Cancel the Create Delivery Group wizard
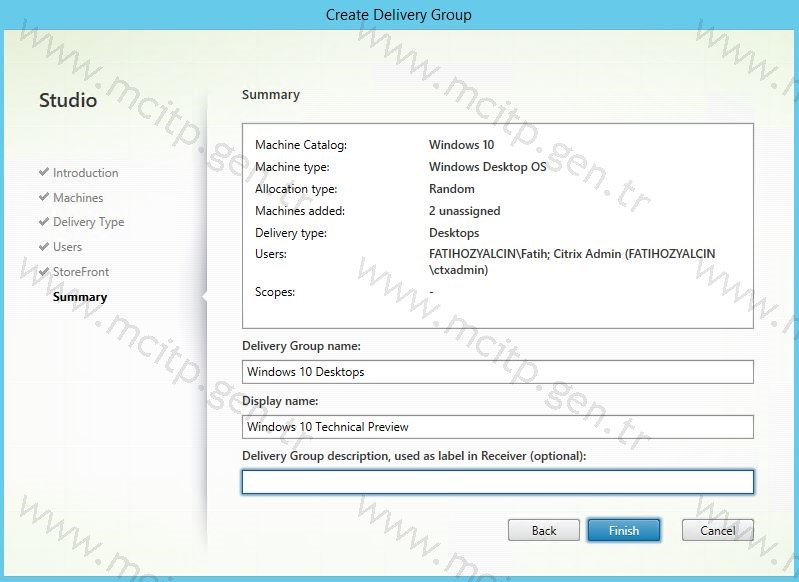The image size is (799, 582). [x=717, y=530]
